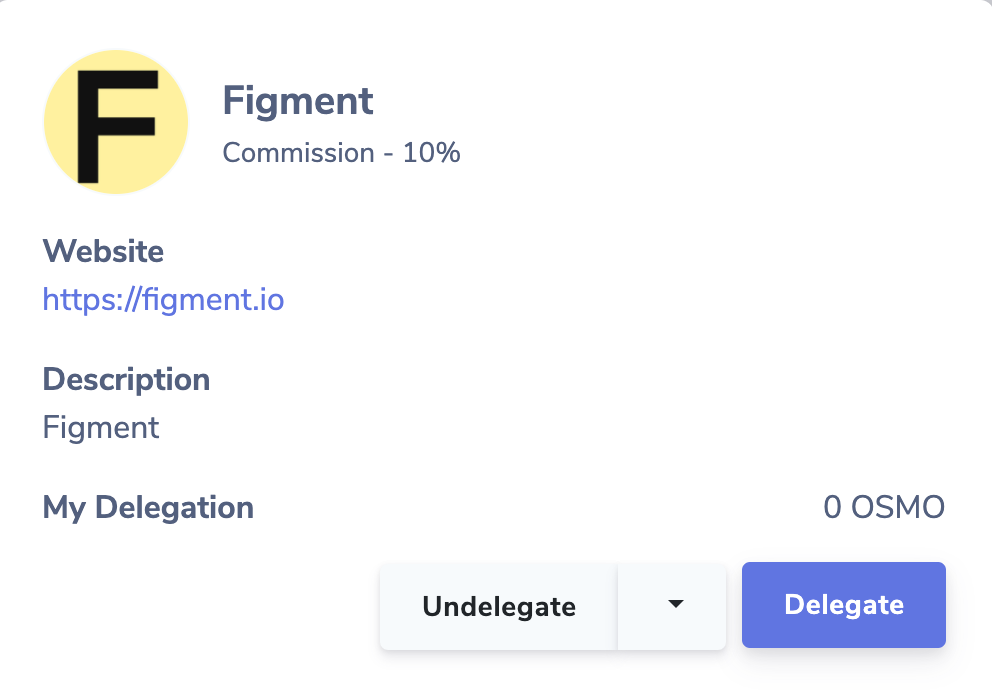Click the Figment validator logo avatar
Image resolution: width=992 pixels, height=690 pixels.
[116, 122]
